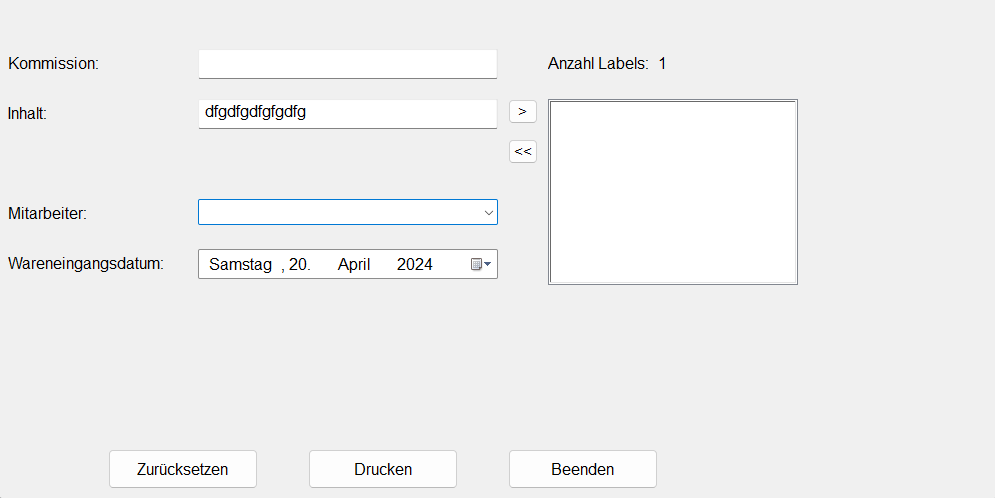995x498 pixels.
Task: Select the day '20.' in date field
Action: click(x=299, y=264)
